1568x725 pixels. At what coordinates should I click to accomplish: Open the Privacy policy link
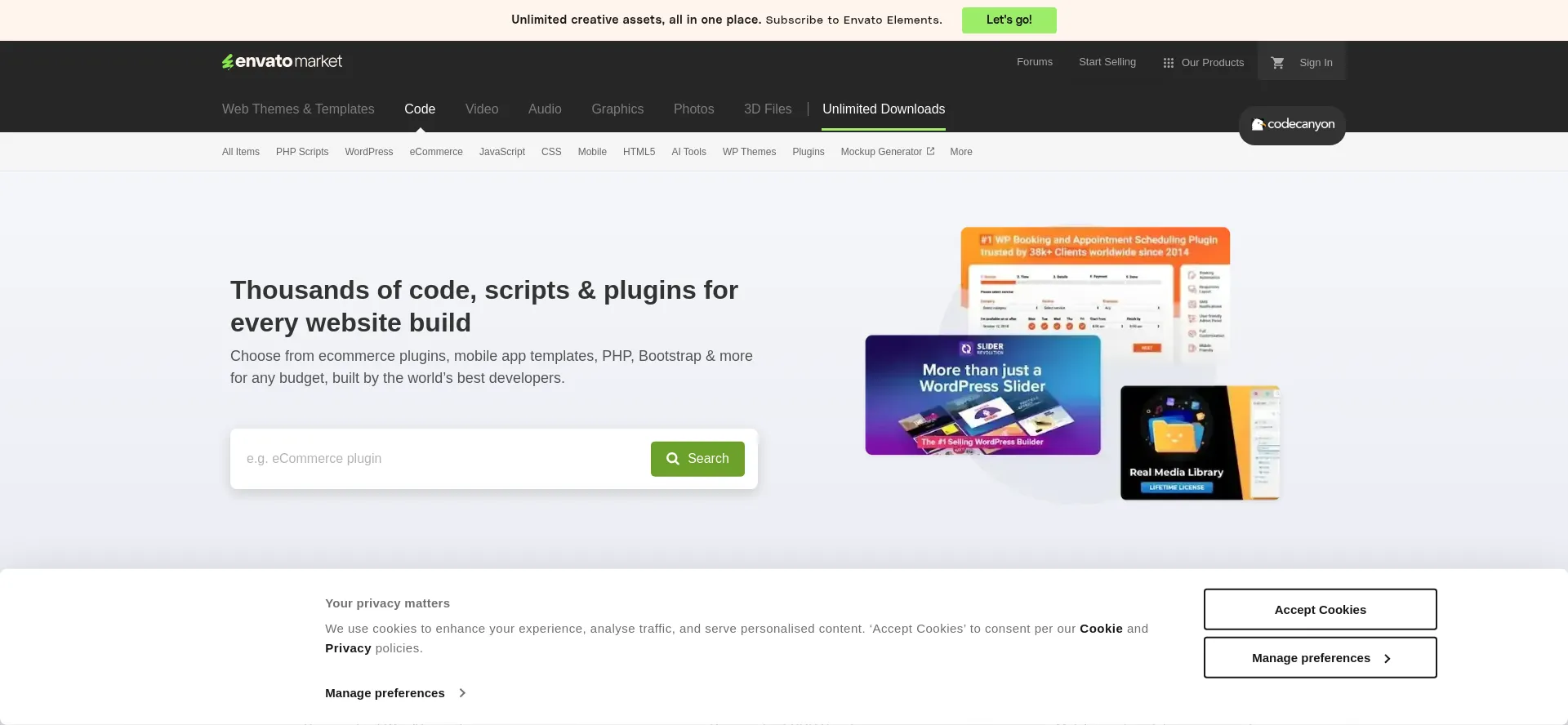point(348,648)
